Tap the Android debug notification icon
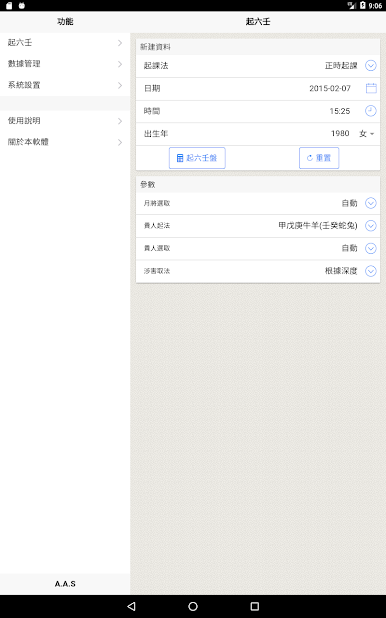 pos(22,6)
